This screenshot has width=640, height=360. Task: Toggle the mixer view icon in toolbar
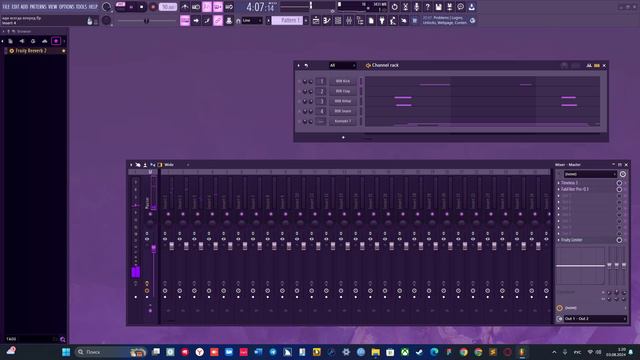pos(349,20)
